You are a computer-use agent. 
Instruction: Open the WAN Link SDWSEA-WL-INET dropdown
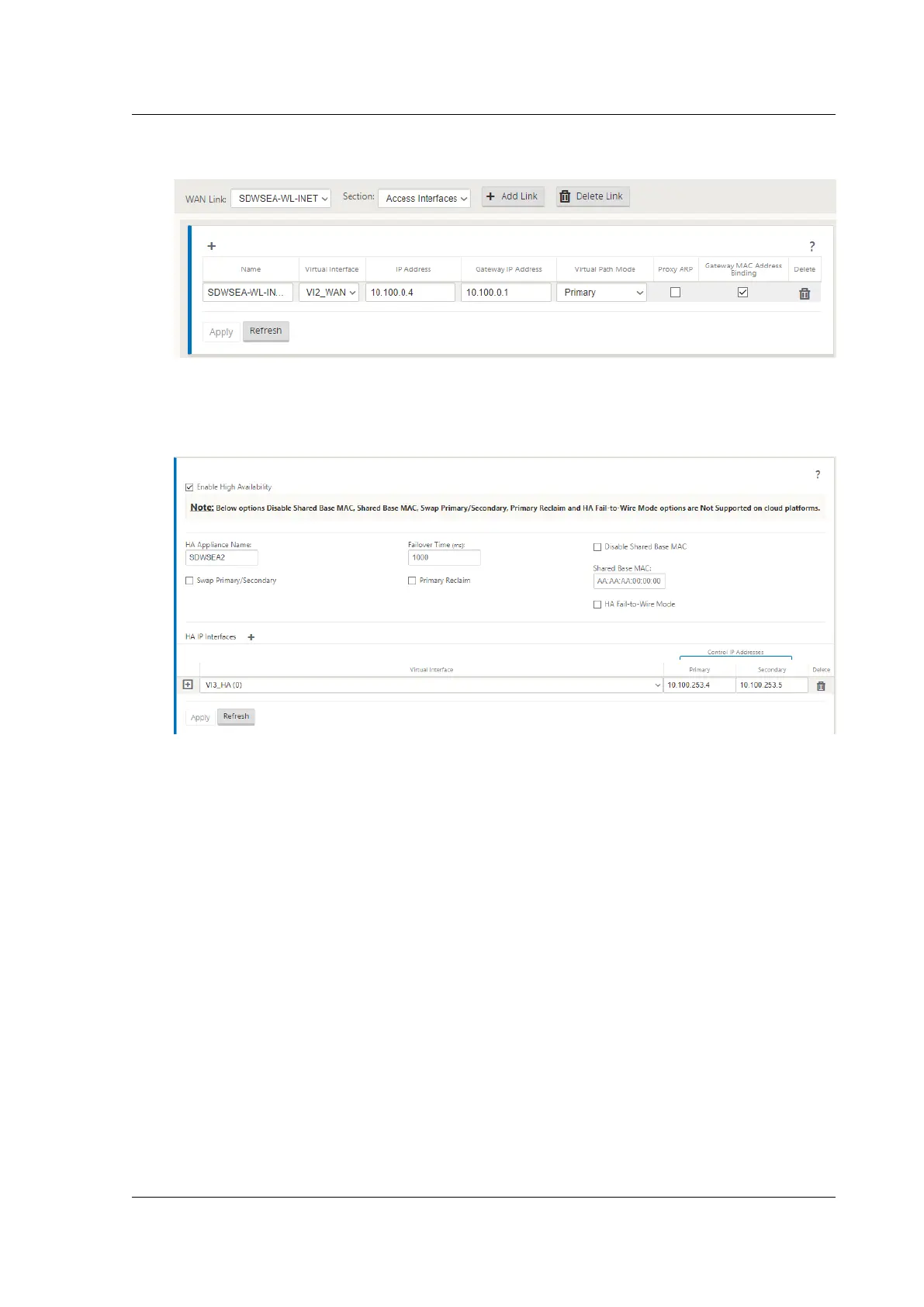281,199
